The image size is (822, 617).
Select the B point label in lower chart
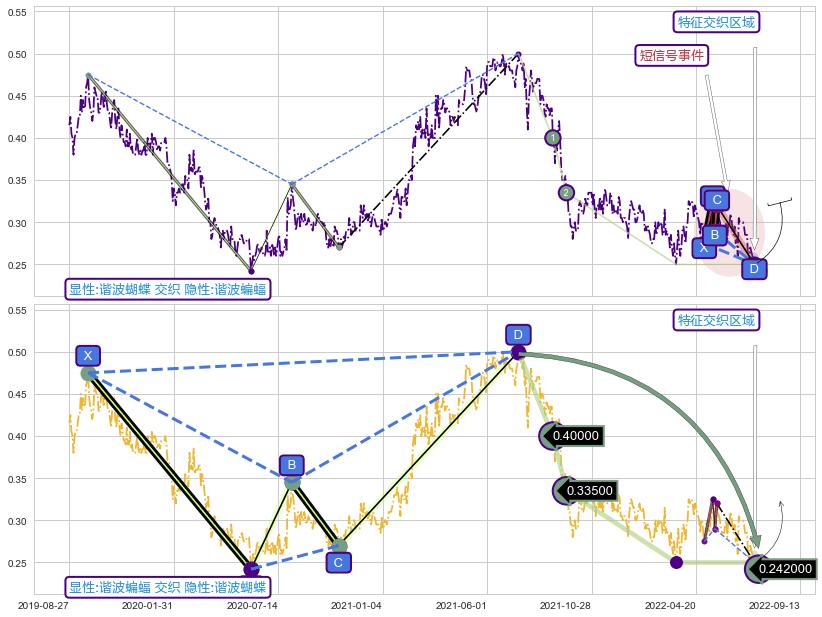point(291,465)
